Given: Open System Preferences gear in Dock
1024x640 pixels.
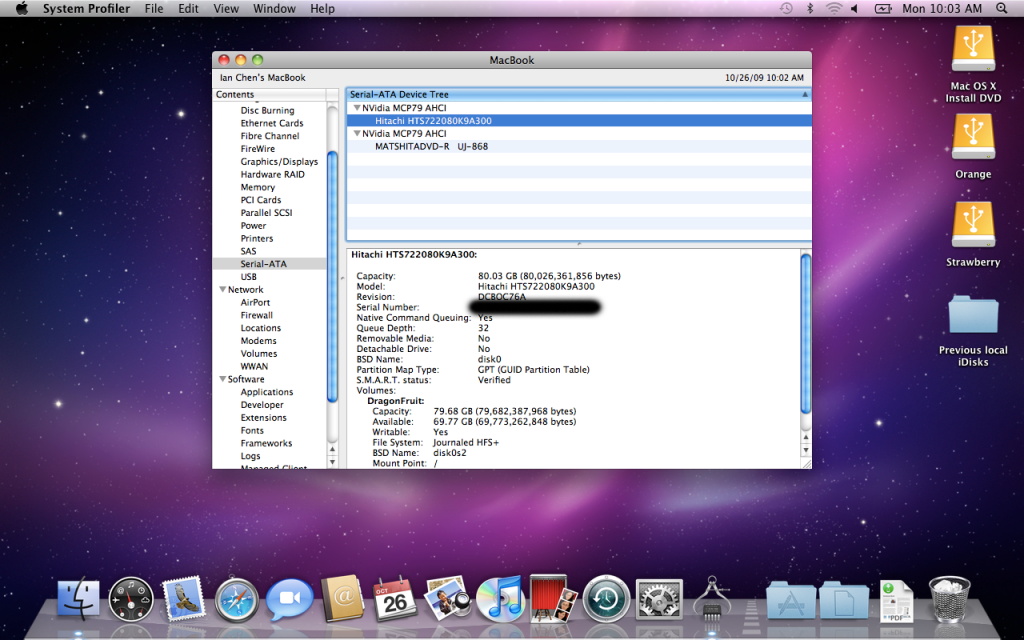Looking at the screenshot, I should tap(659, 599).
